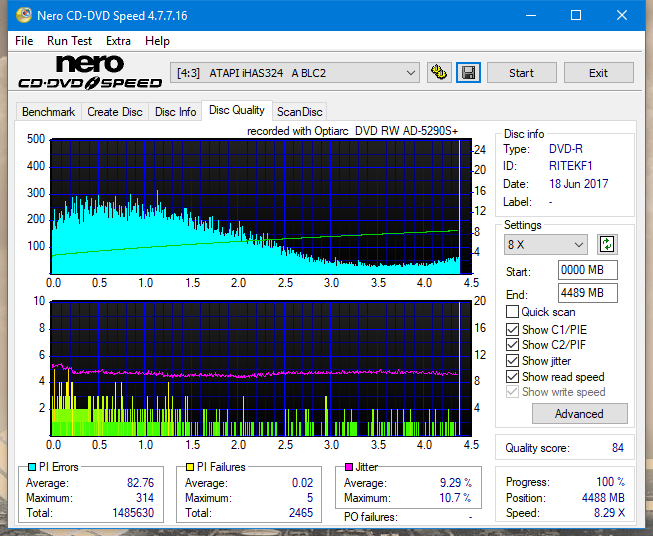
Task: Click the Start position field 0000 MB
Action: point(587,270)
